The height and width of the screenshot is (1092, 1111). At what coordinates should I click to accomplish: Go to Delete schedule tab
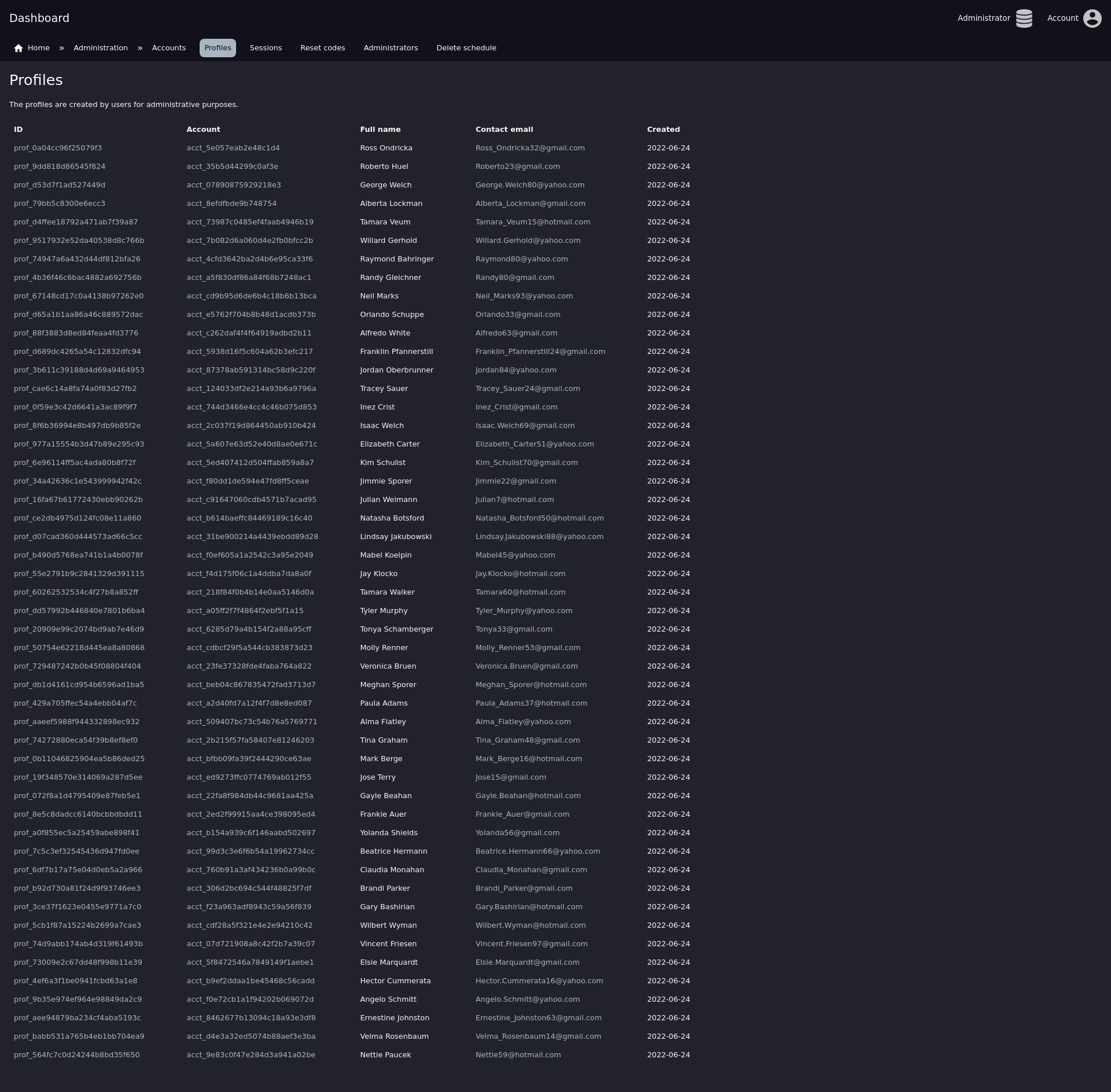tap(466, 48)
